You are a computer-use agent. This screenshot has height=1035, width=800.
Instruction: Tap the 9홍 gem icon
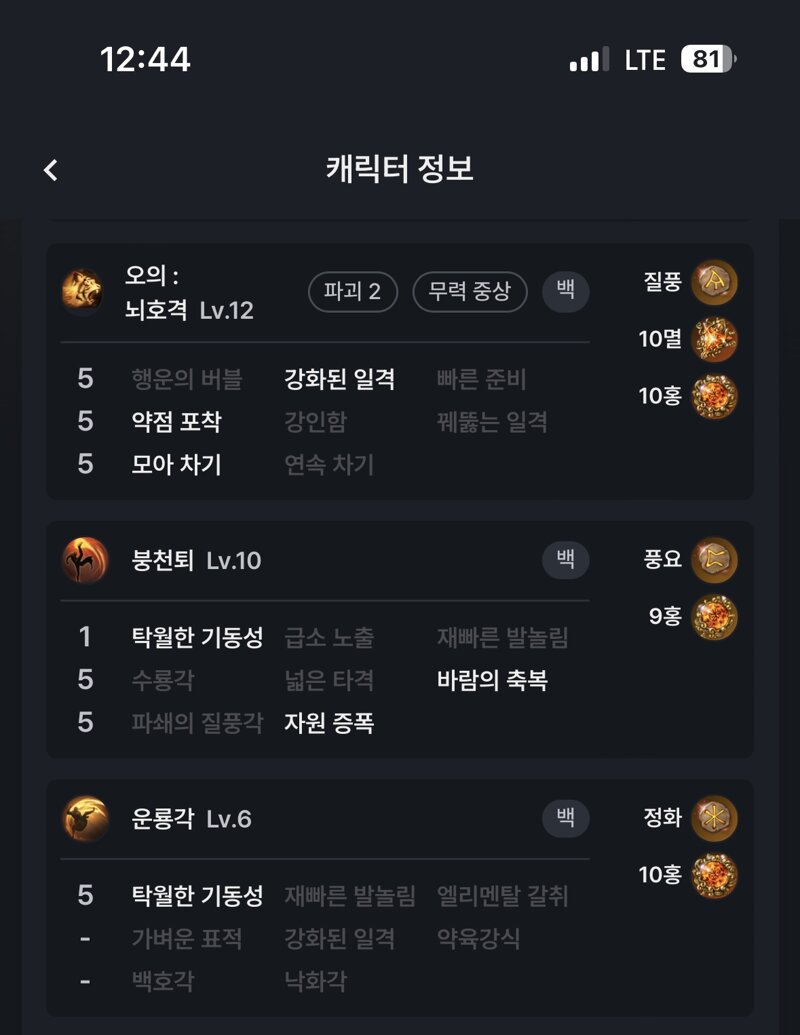(714, 617)
